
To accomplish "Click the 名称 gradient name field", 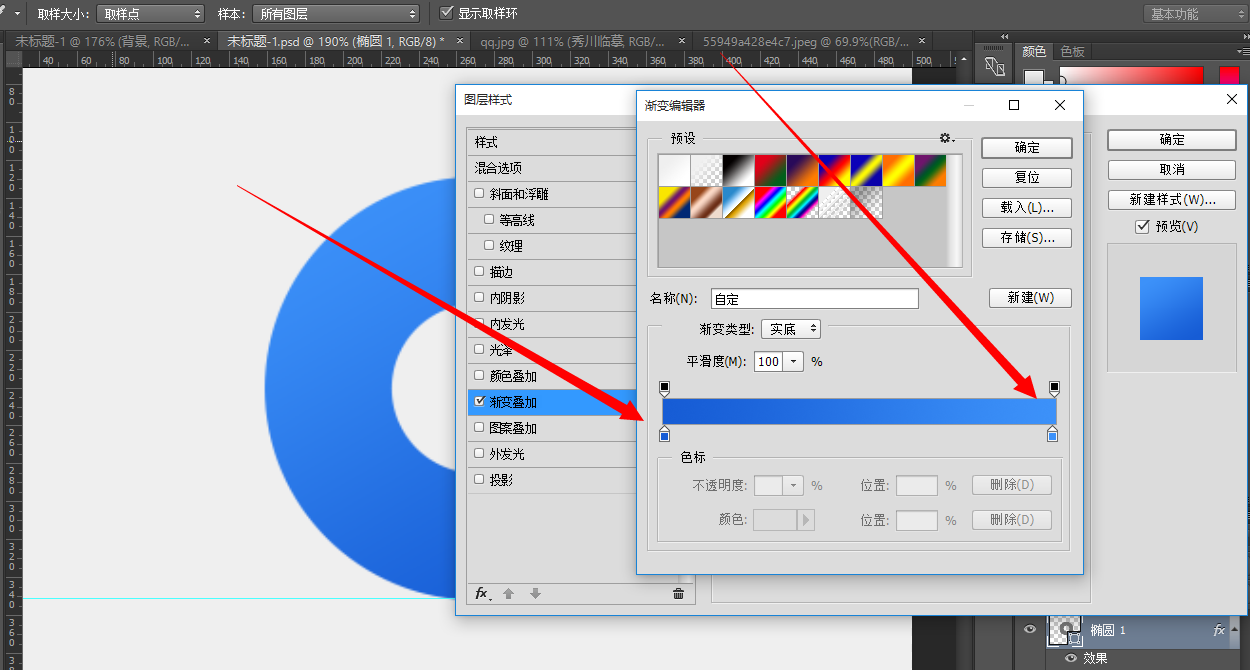I will pos(814,298).
